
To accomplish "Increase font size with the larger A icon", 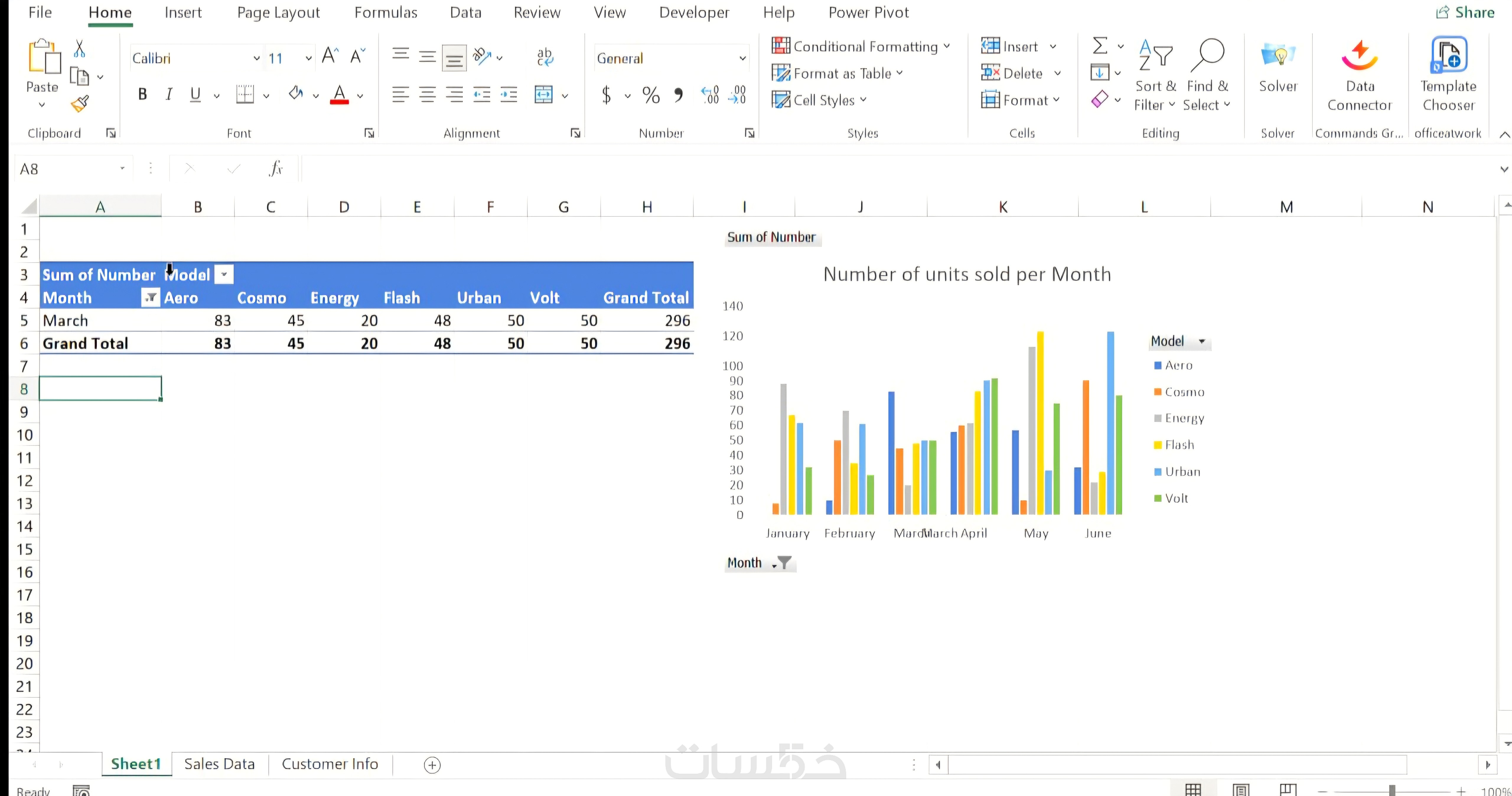I will pos(330,56).
